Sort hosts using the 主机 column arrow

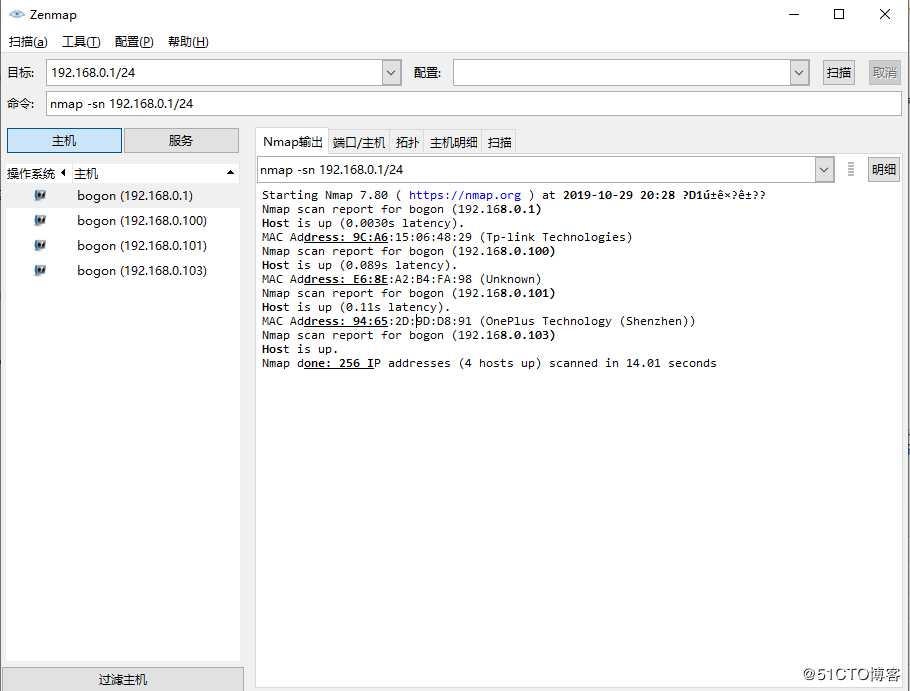[230, 173]
